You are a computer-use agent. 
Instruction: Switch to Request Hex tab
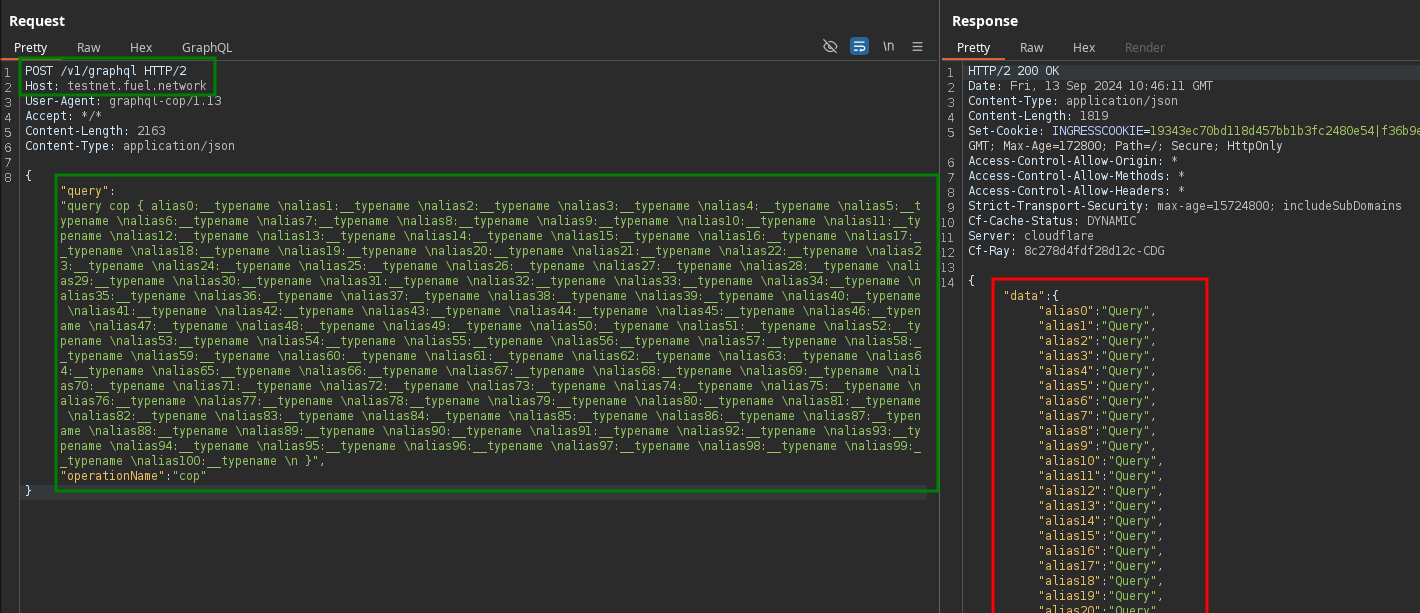click(x=141, y=47)
